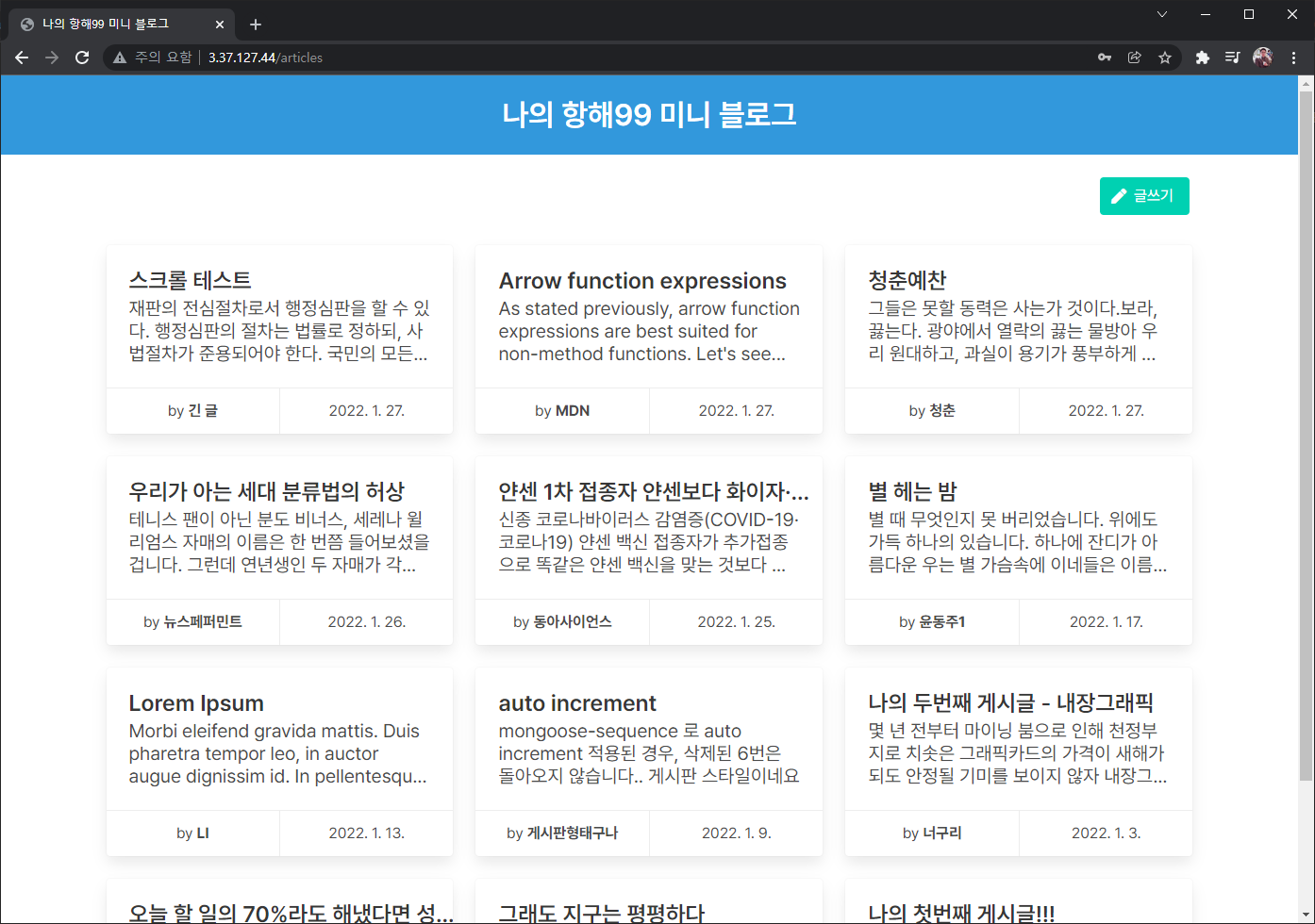
Task: Click the page vertical scrollbar thumb
Action: (1306, 437)
